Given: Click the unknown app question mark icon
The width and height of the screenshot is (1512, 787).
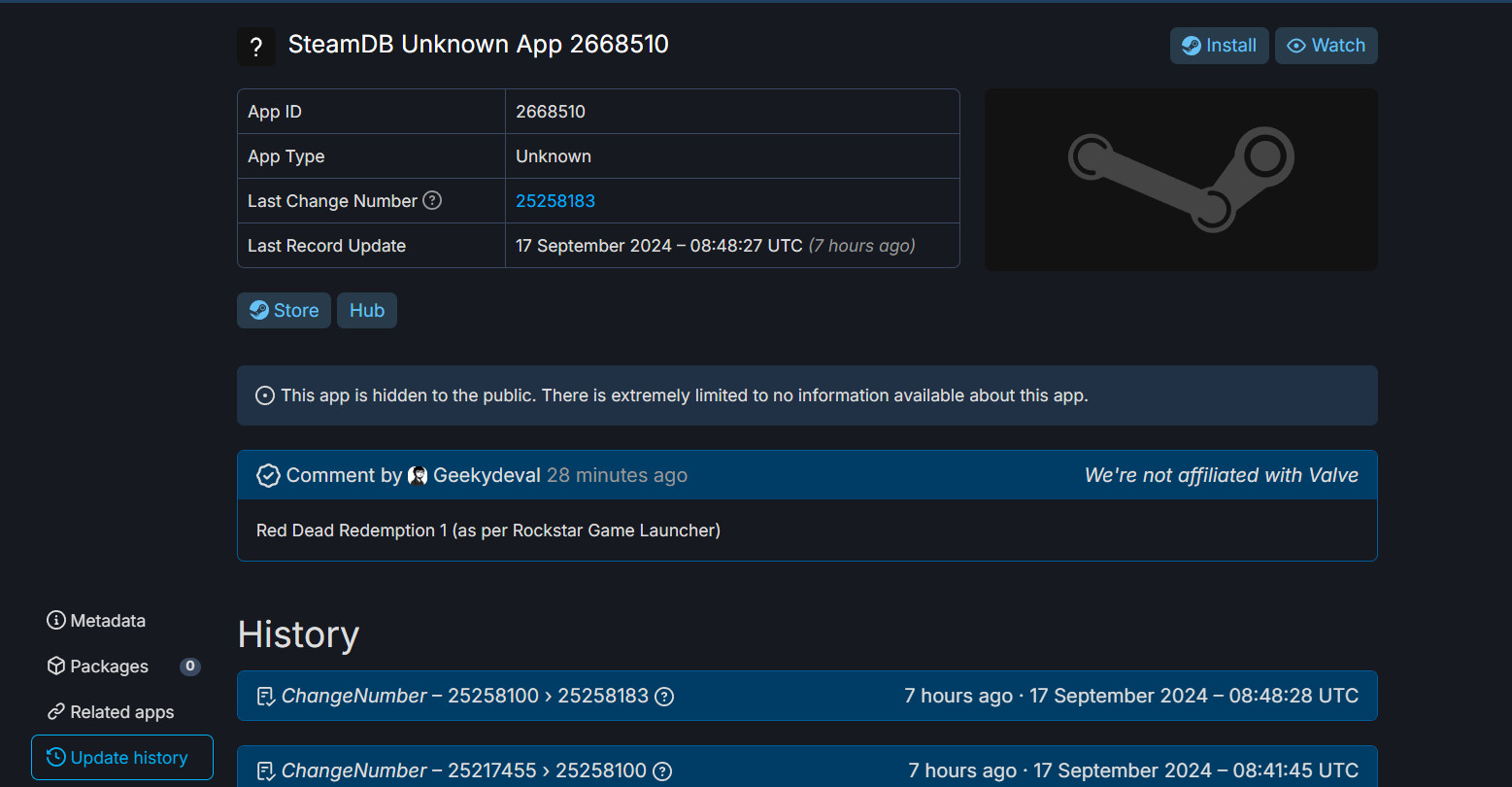Looking at the screenshot, I should click(256, 47).
